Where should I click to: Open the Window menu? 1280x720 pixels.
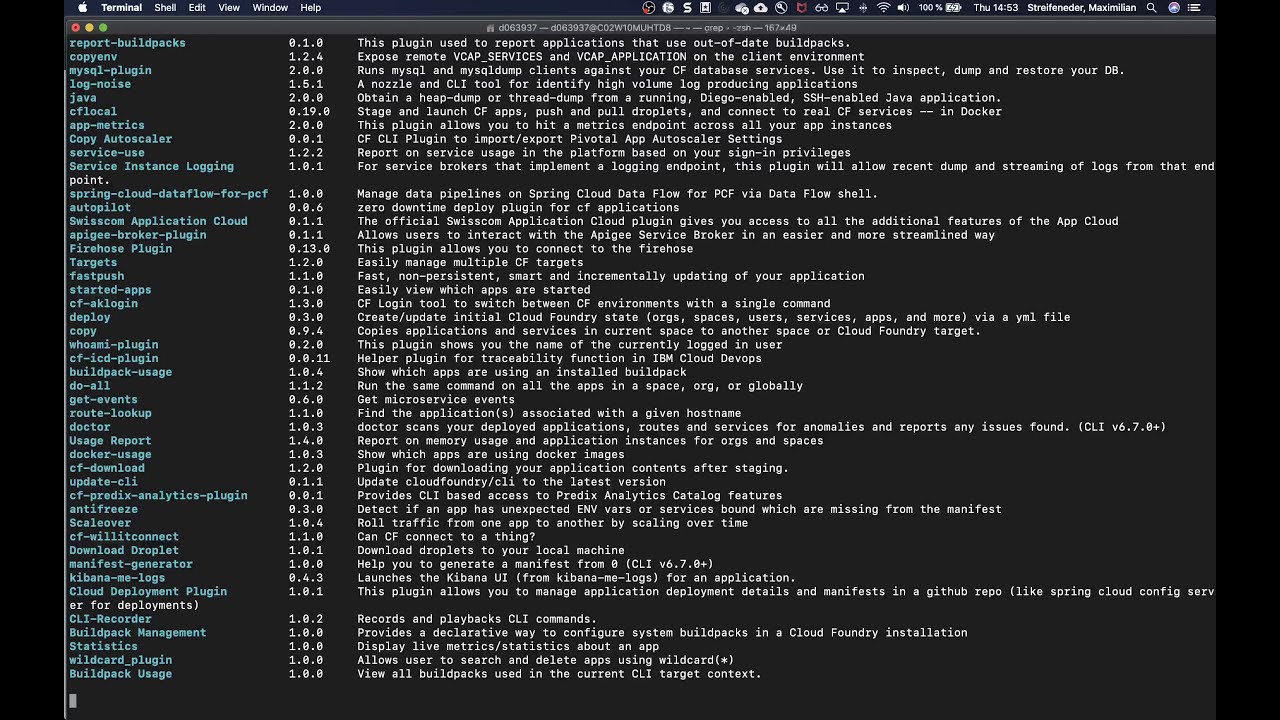point(270,7)
